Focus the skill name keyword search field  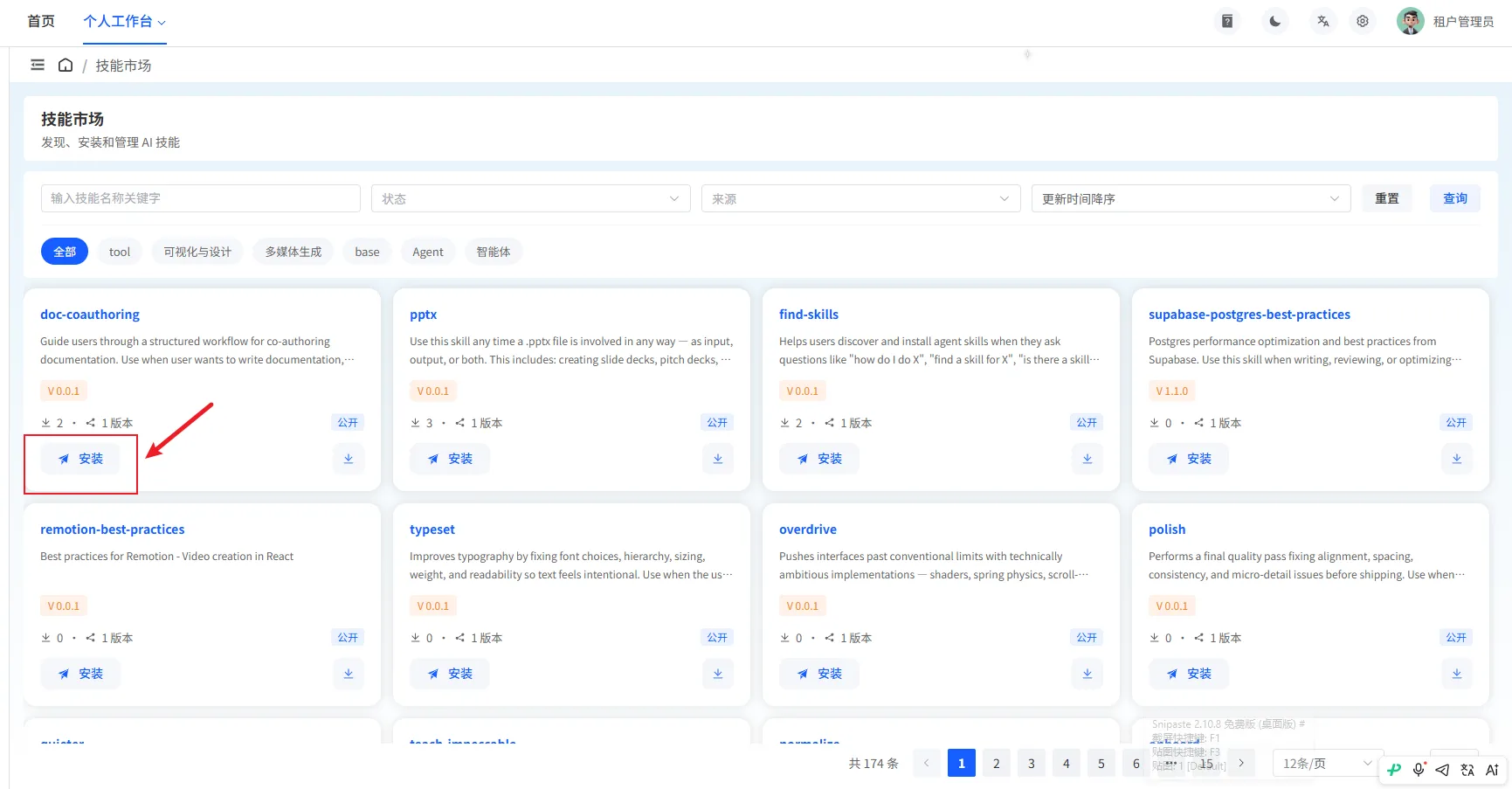click(x=201, y=198)
